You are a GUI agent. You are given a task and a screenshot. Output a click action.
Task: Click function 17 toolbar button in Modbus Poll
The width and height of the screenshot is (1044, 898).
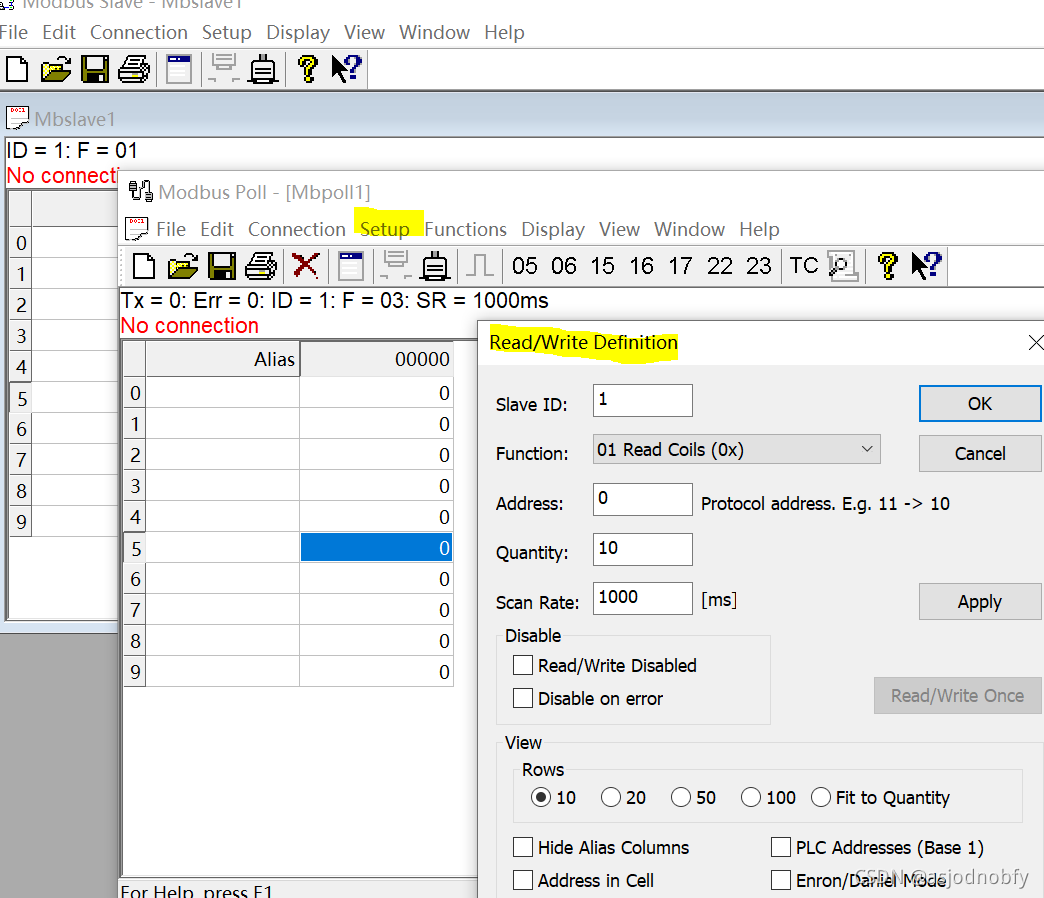tap(680, 266)
